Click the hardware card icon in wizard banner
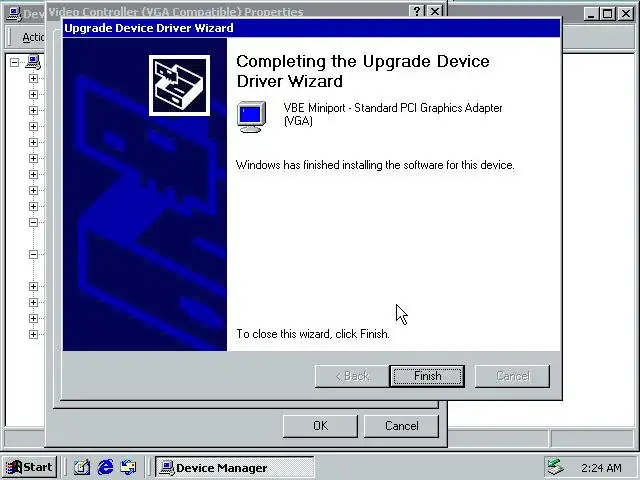Viewport: 640px width, 480px height. (x=179, y=85)
